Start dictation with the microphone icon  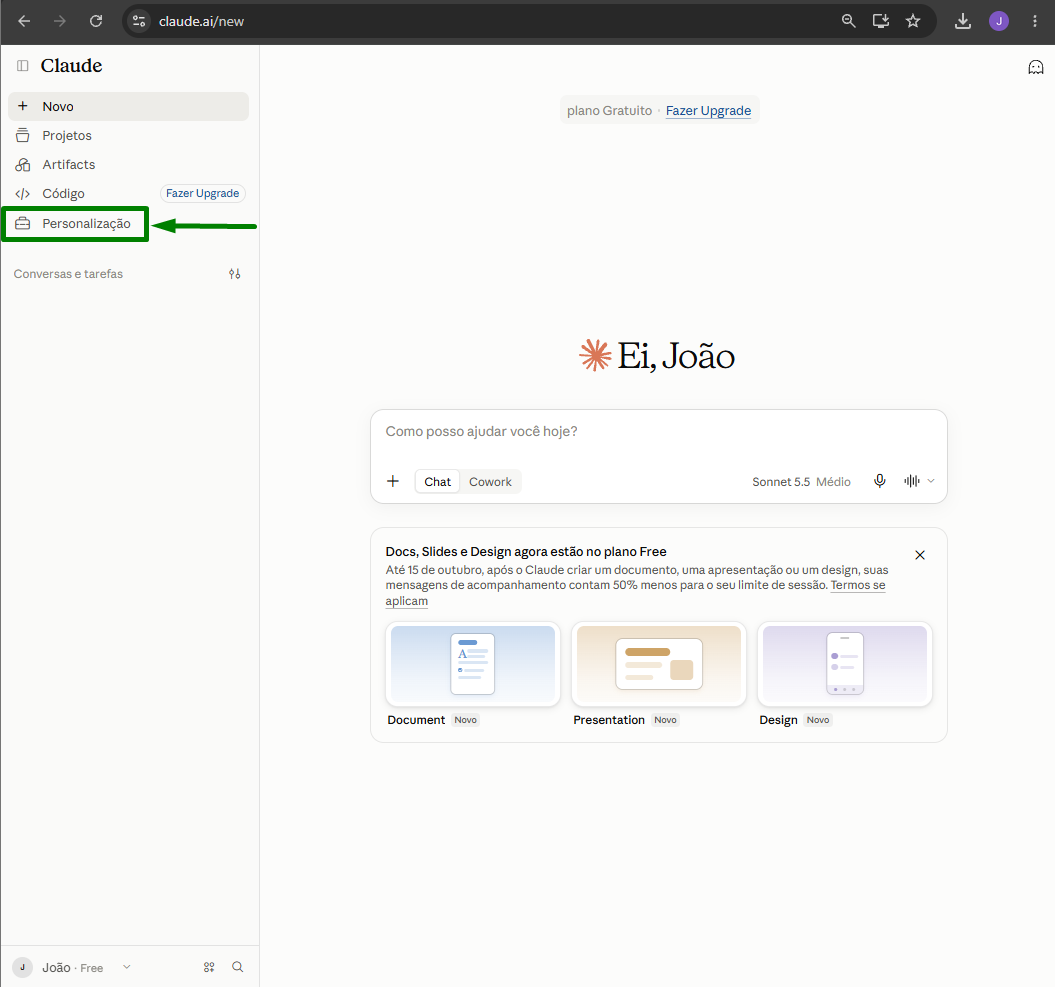pos(879,481)
